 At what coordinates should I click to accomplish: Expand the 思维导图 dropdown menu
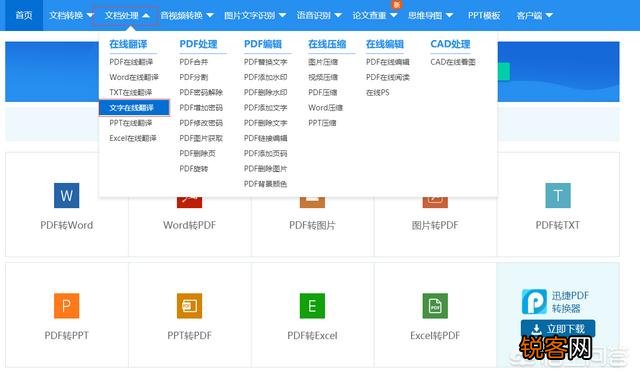pos(431,16)
